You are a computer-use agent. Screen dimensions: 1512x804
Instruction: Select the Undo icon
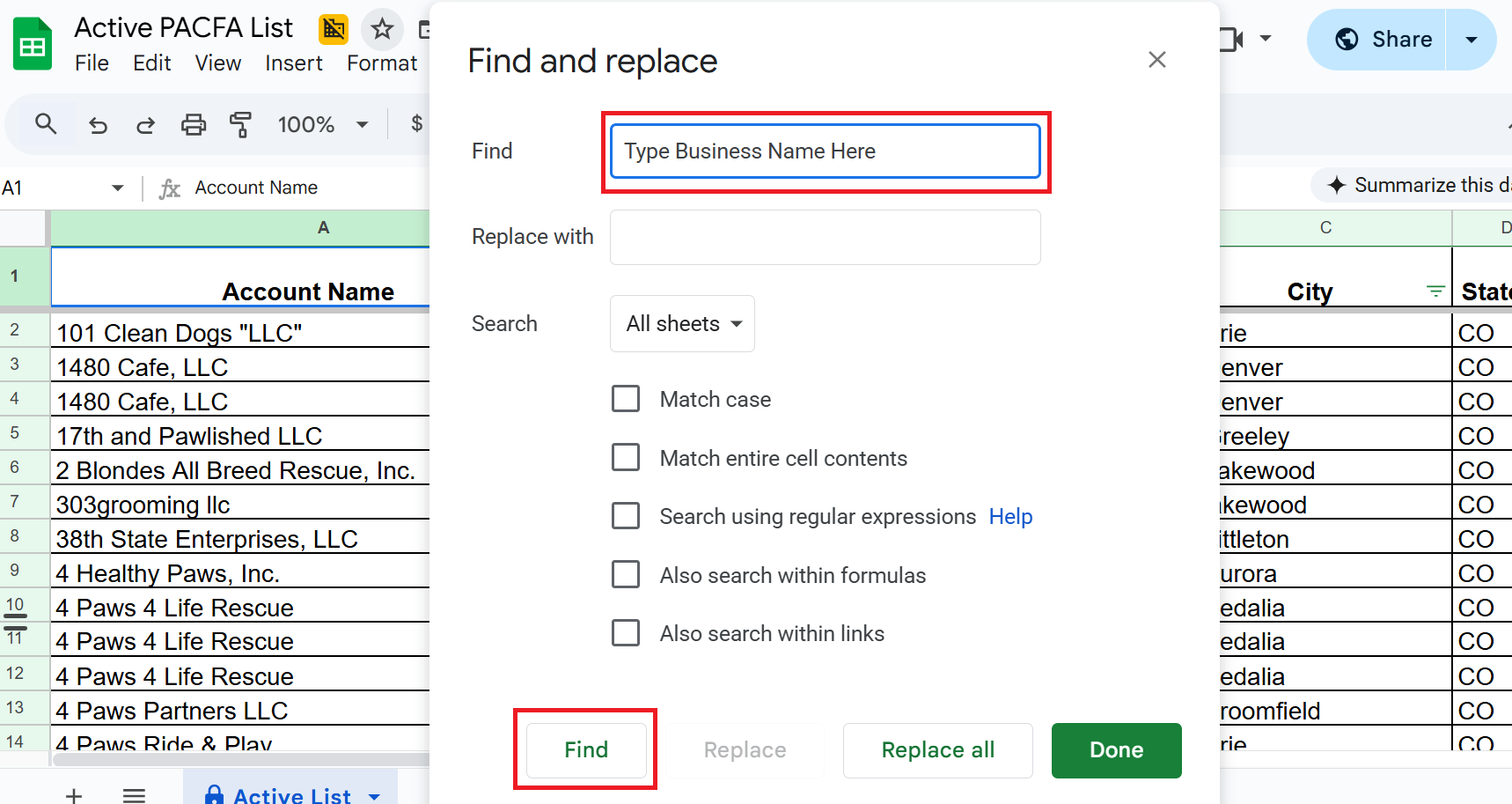98,124
